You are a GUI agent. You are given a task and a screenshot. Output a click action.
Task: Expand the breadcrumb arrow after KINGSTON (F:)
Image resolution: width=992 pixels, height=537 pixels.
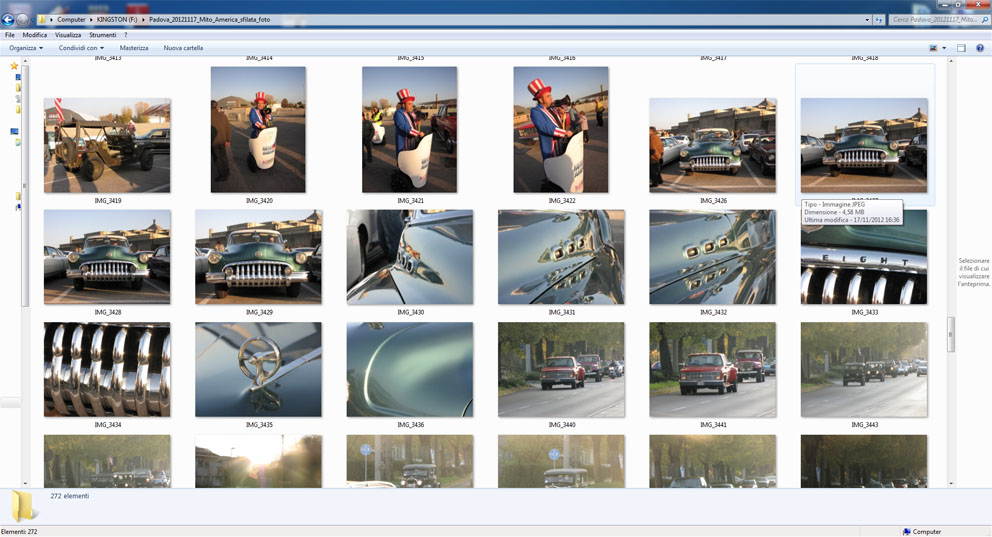[x=143, y=20]
